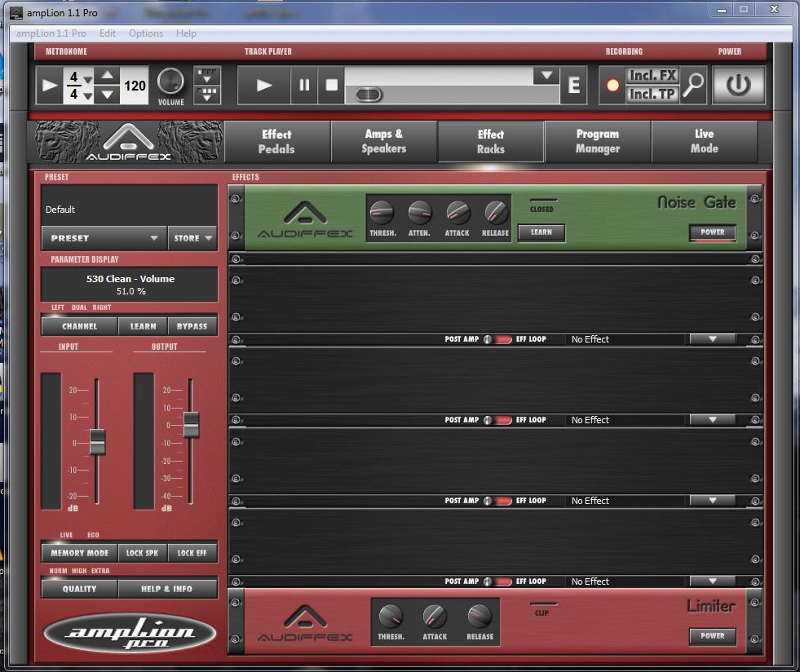Open HELP & INFO
This screenshot has width=800, height=672.
[167, 588]
